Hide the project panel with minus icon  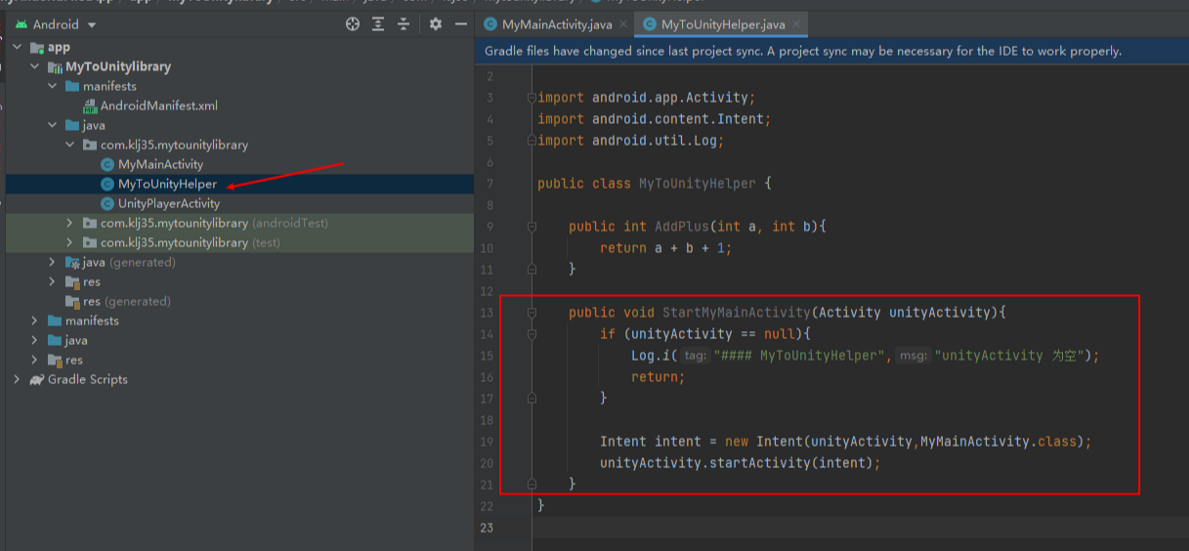tap(460, 24)
